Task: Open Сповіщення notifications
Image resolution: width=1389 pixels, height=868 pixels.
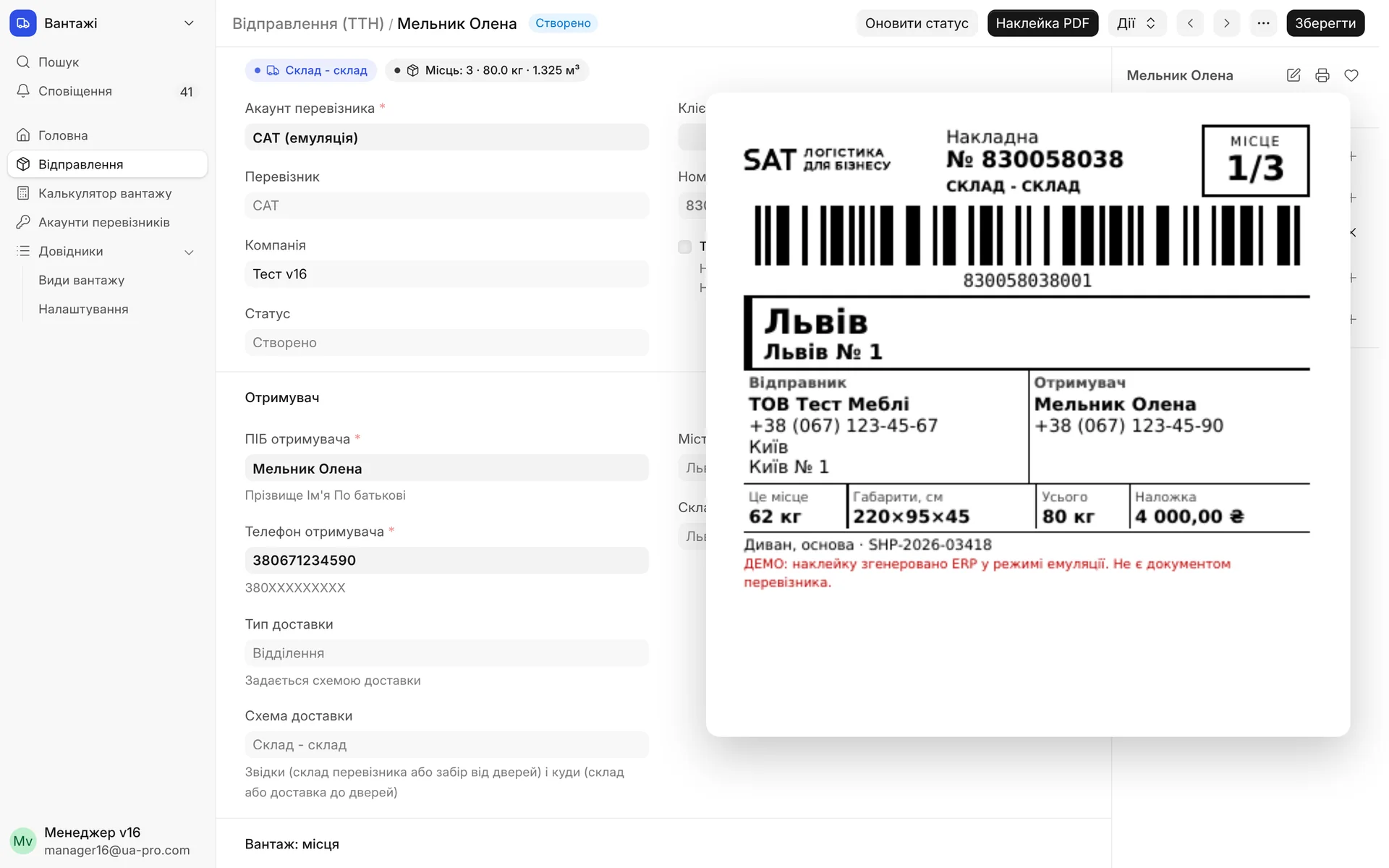Action: (x=107, y=91)
